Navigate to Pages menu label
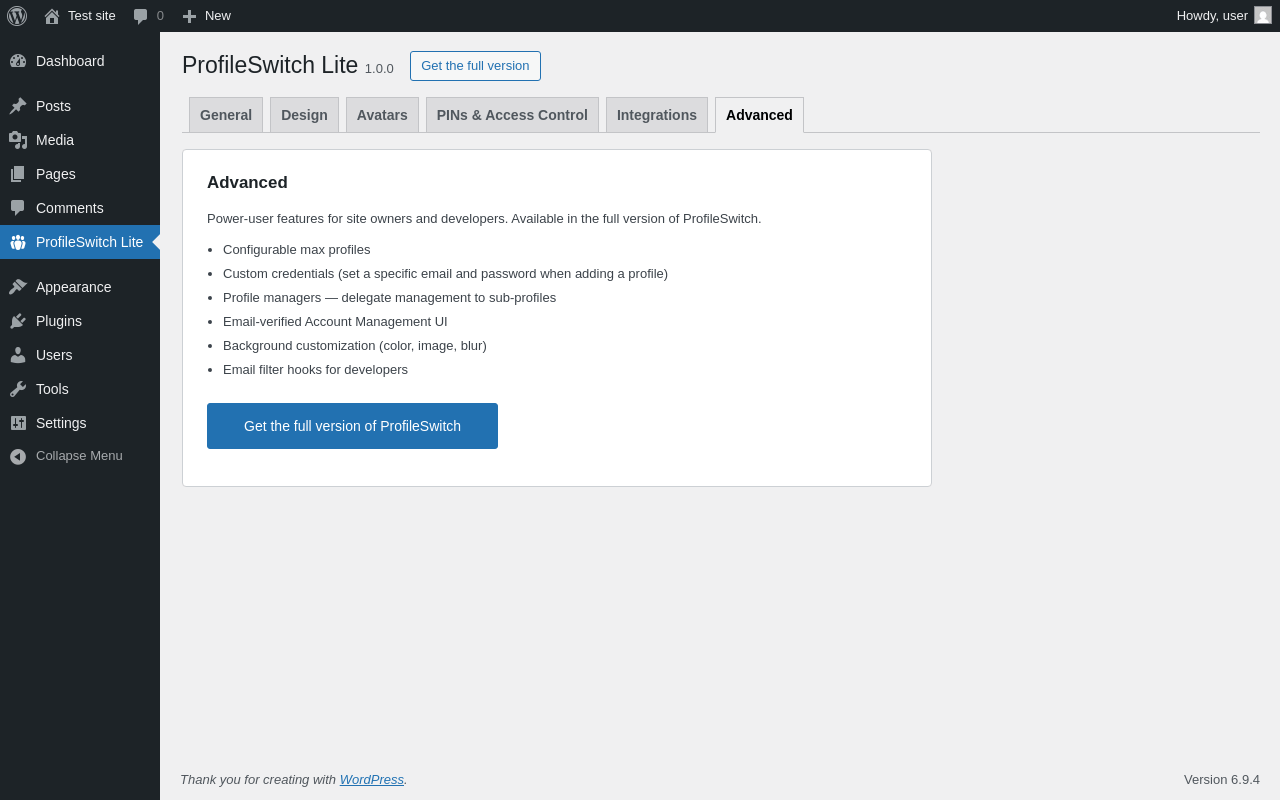Screen dimensions: 1280x800 (x=56, y=174)
